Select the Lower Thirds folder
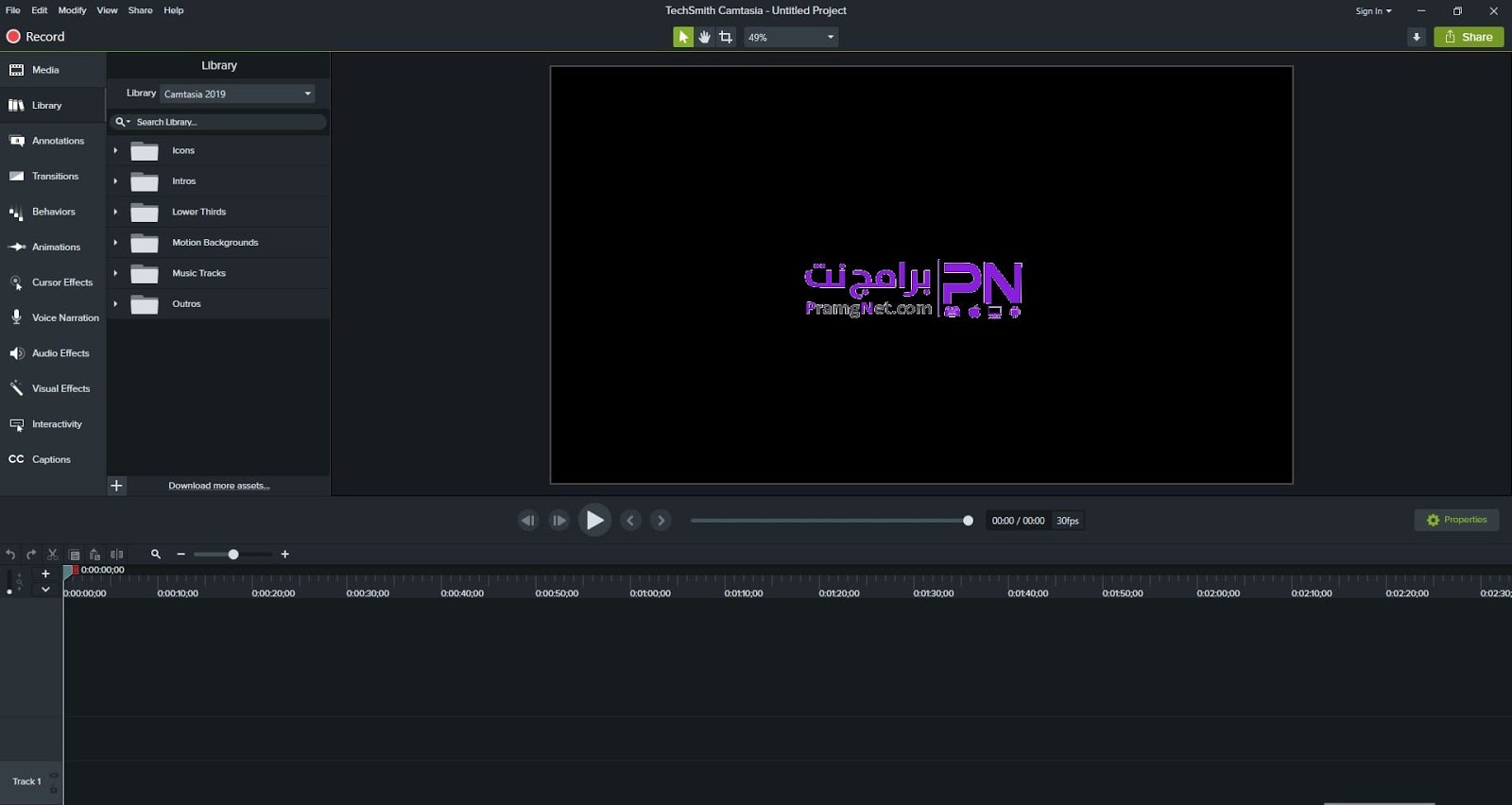 (x=218, y=212)
